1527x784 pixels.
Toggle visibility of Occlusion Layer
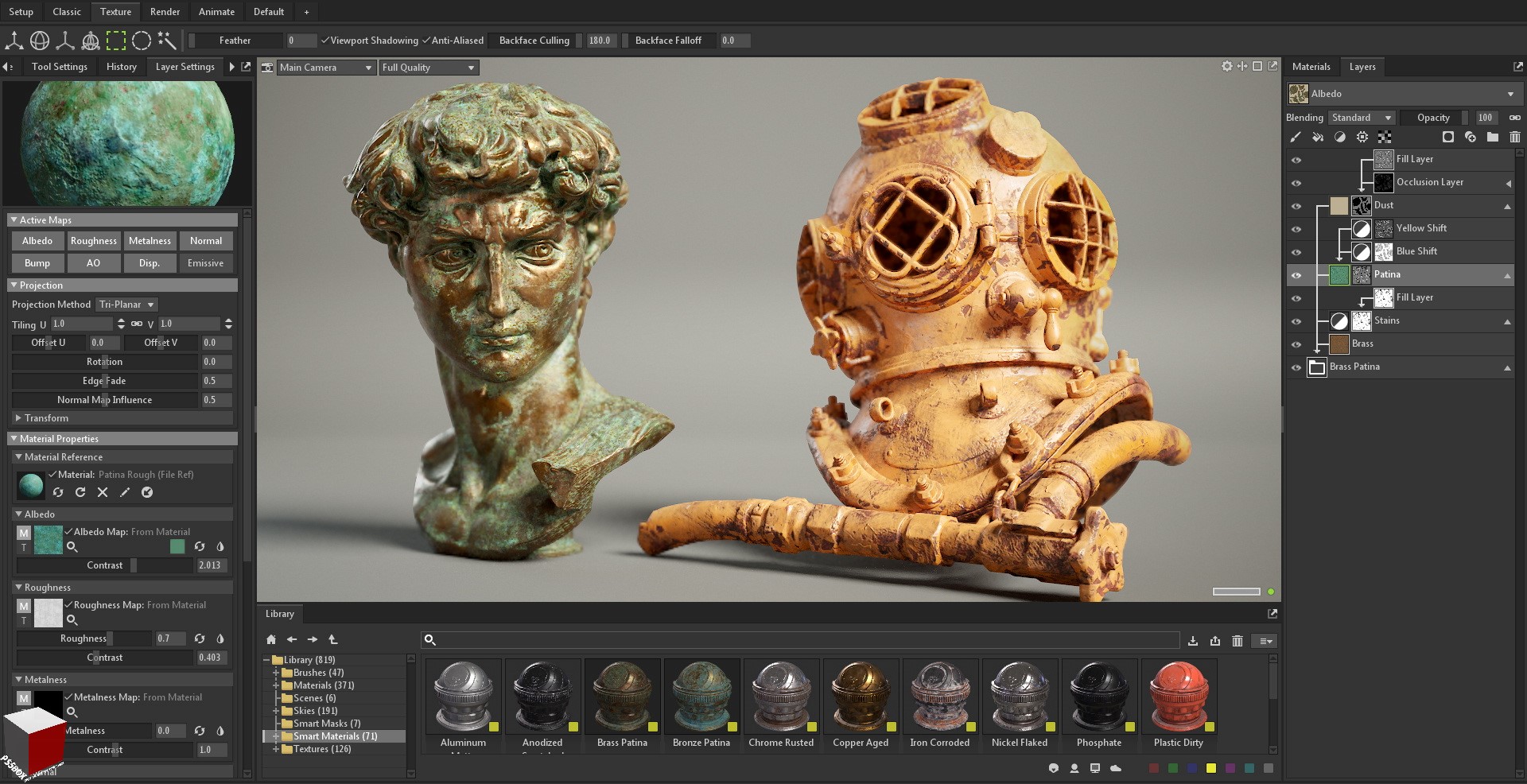1296,183
